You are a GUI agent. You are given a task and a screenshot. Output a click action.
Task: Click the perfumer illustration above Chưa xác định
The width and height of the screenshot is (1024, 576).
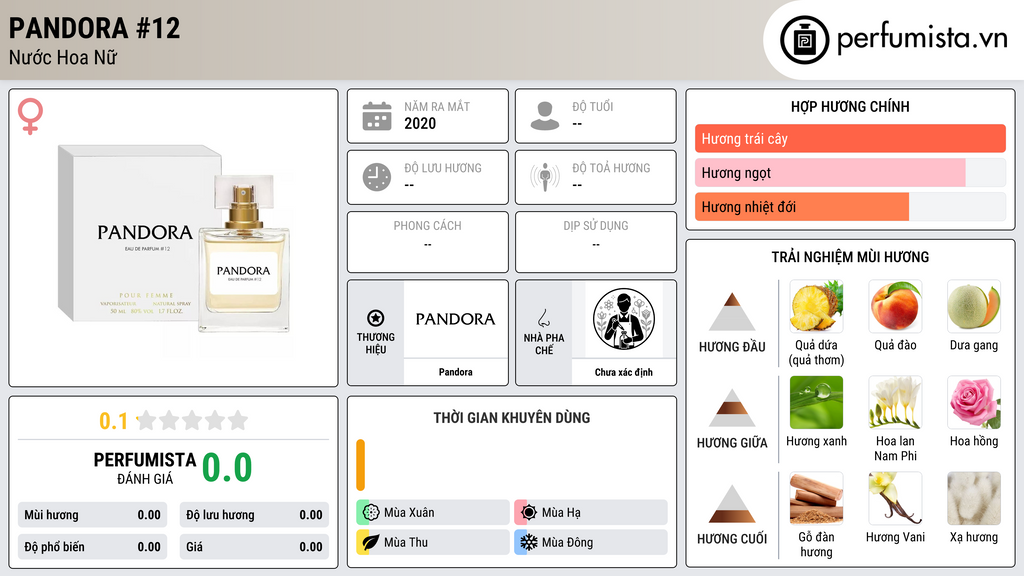point(624,319)
